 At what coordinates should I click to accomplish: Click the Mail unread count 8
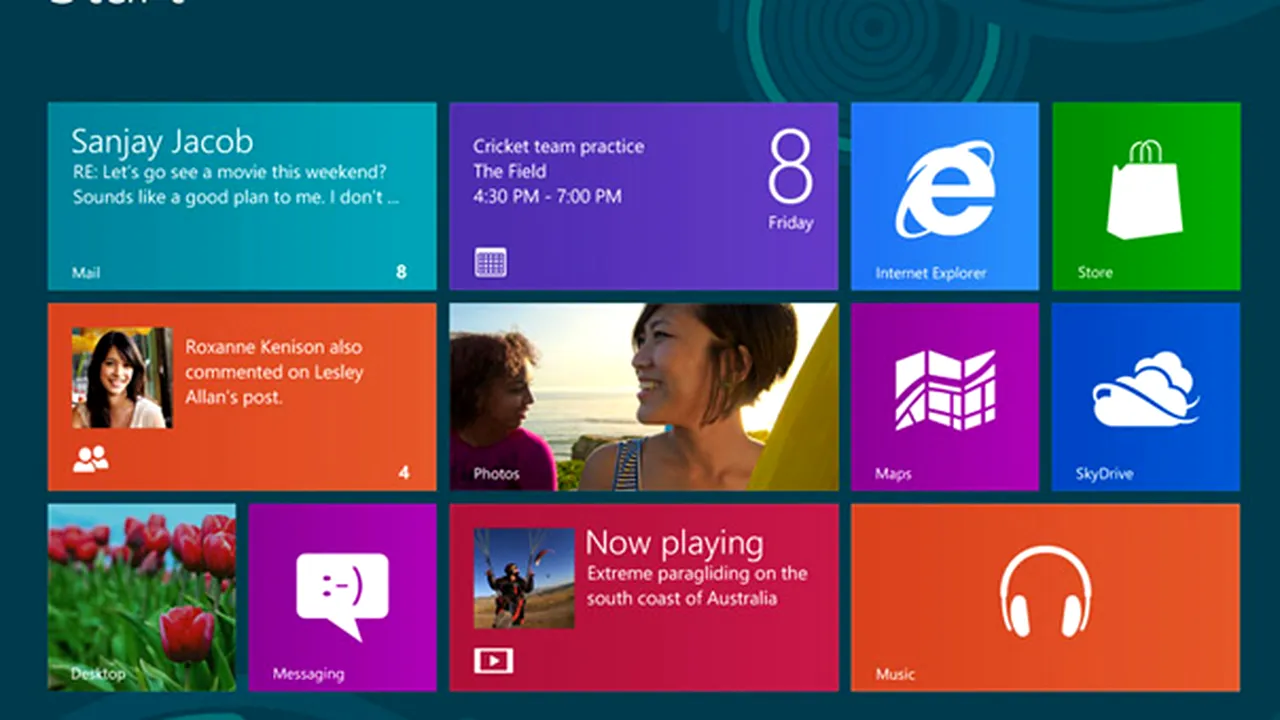[401, 271]
